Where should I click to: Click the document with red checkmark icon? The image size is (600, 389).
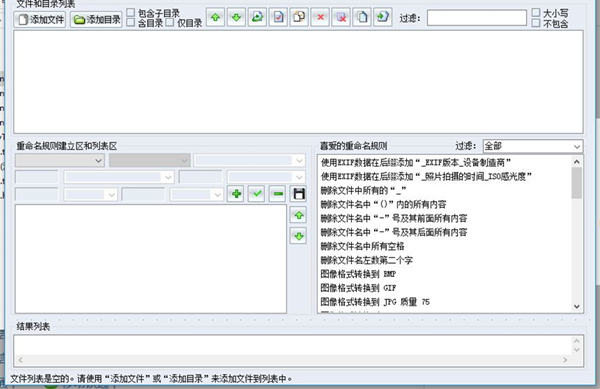click(278, 17)
